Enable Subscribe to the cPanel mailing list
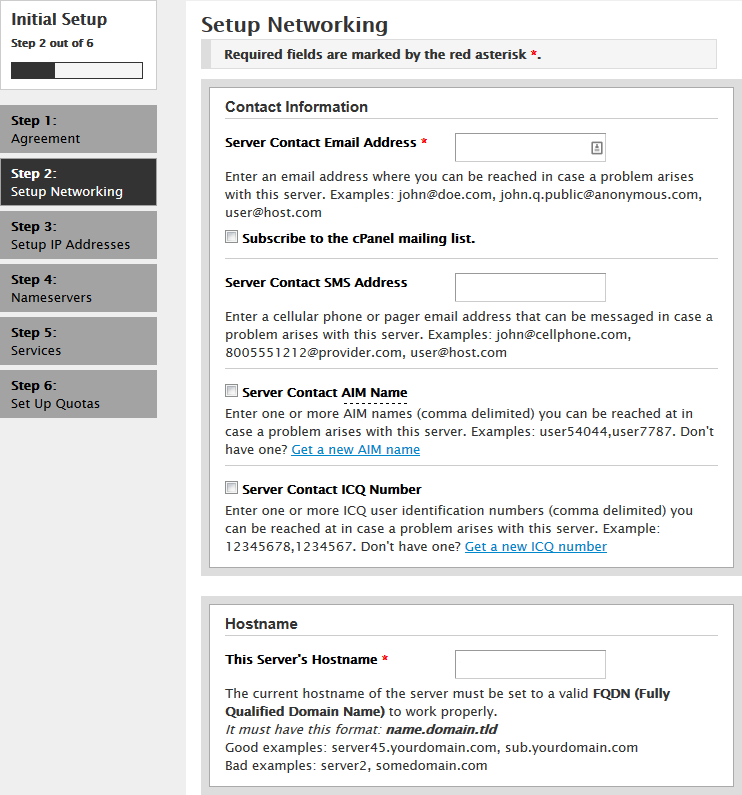The width and height of the screenshot is (742, 795). pyautogui.click(x=231, y=237)
